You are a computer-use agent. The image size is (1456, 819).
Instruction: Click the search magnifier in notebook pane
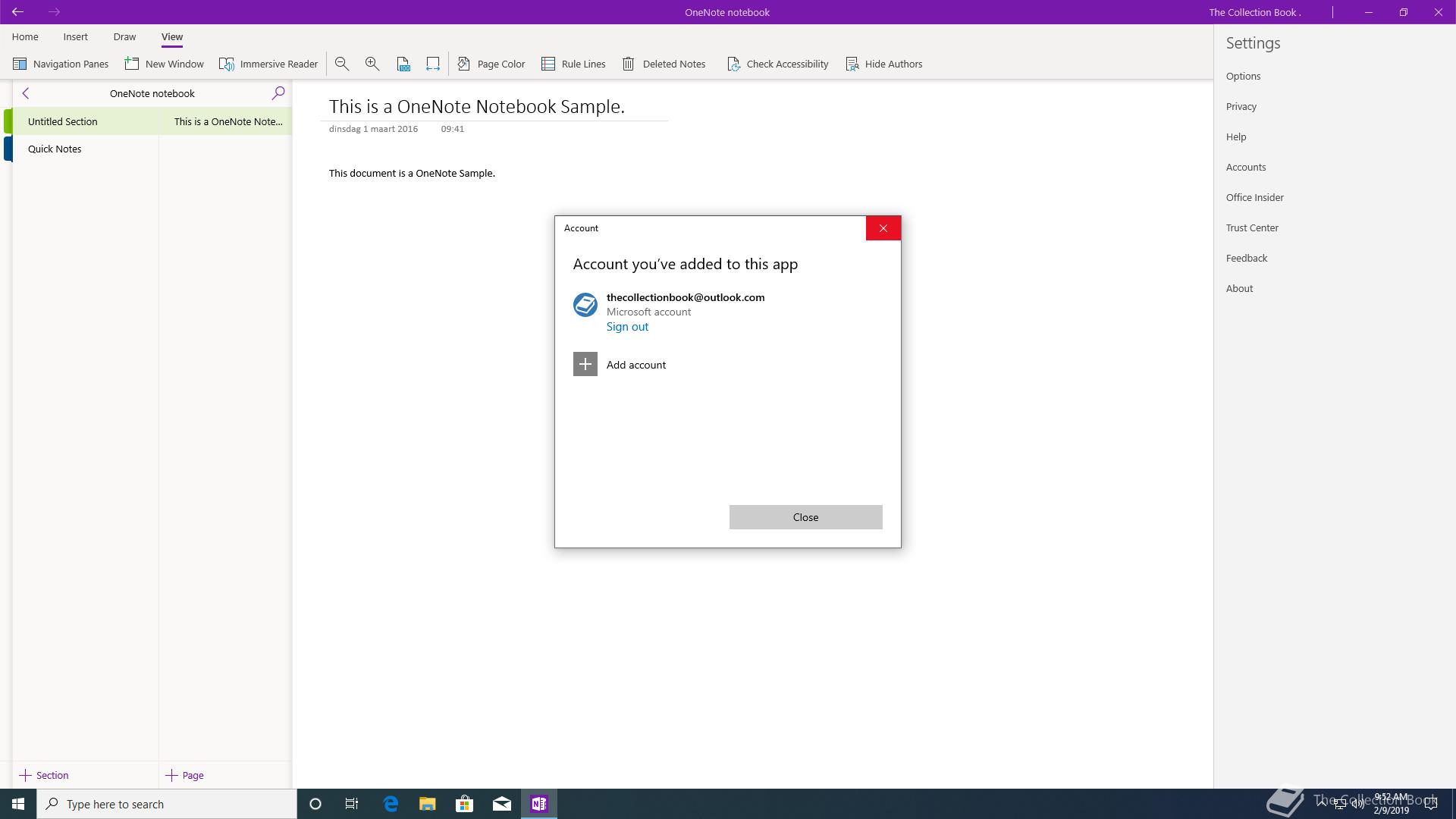tap(278, 93)
